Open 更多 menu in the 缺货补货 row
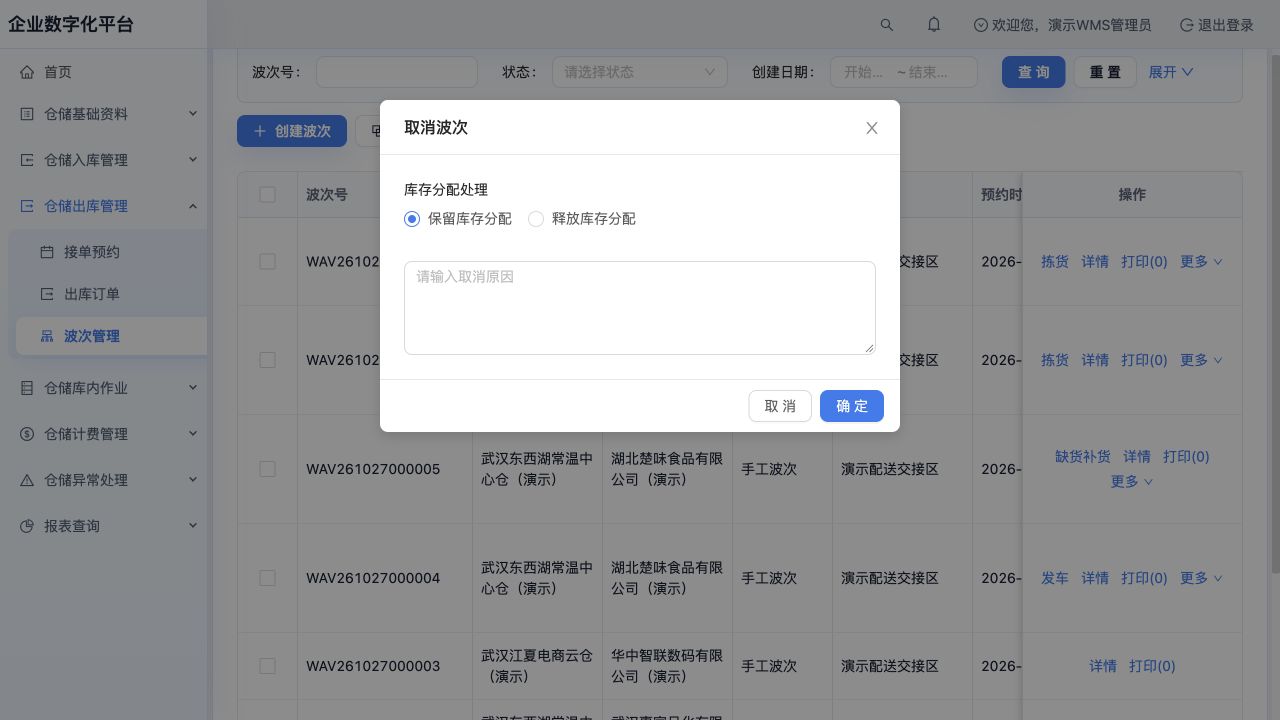The height and width of the screenshot is (720, 1280). tap(1132, 482)
